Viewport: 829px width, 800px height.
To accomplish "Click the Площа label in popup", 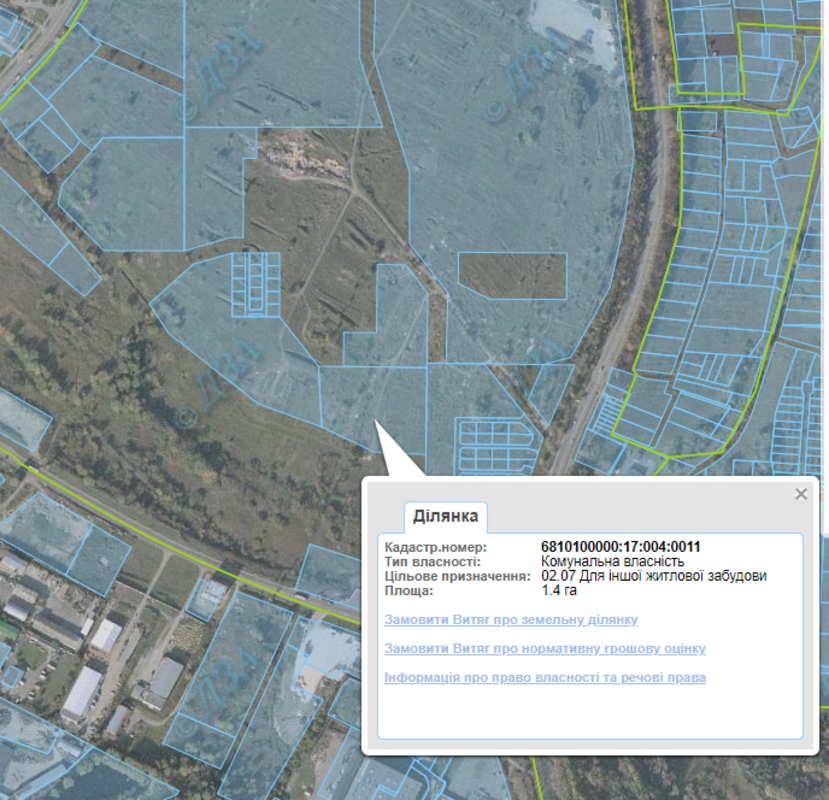I will (408, 590).
